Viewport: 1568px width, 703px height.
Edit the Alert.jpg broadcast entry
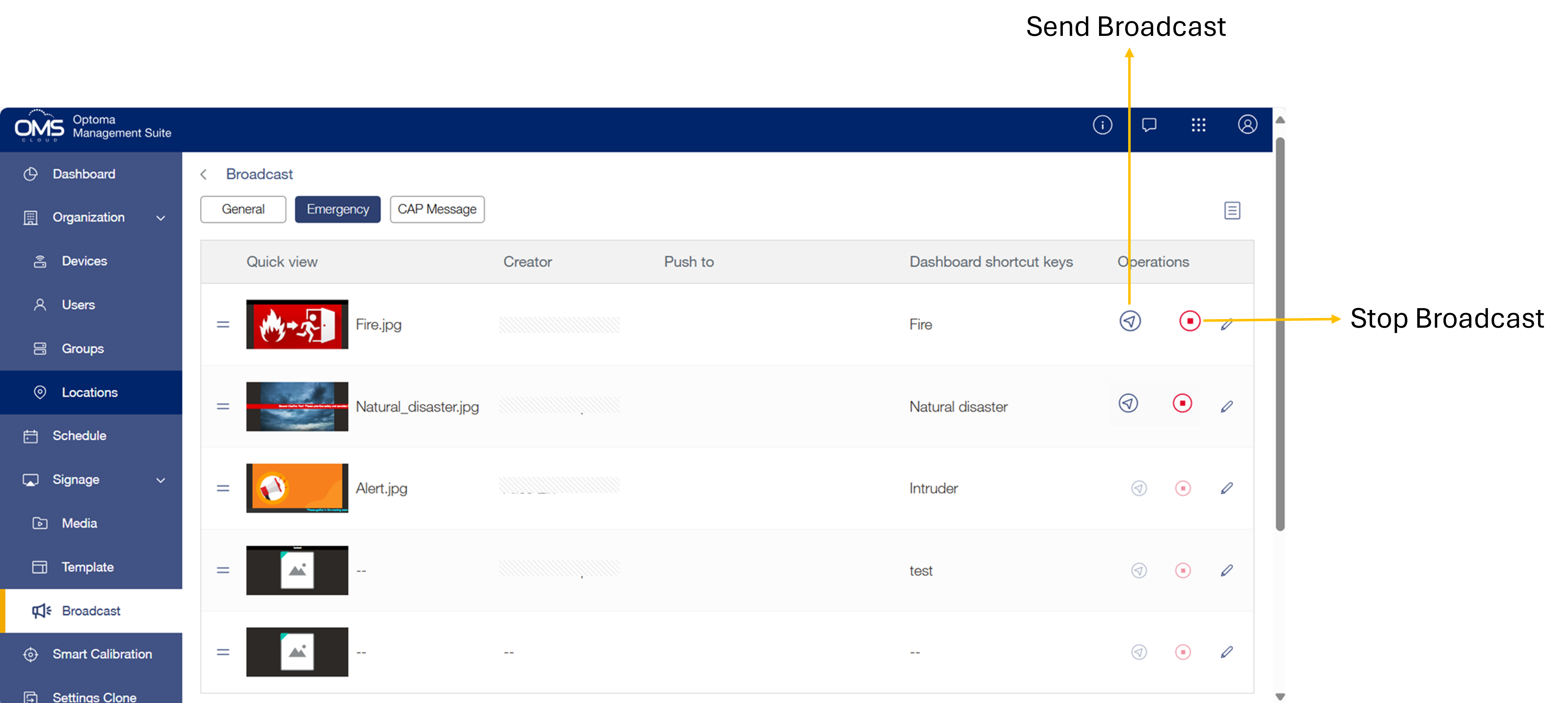point(1227,488)
